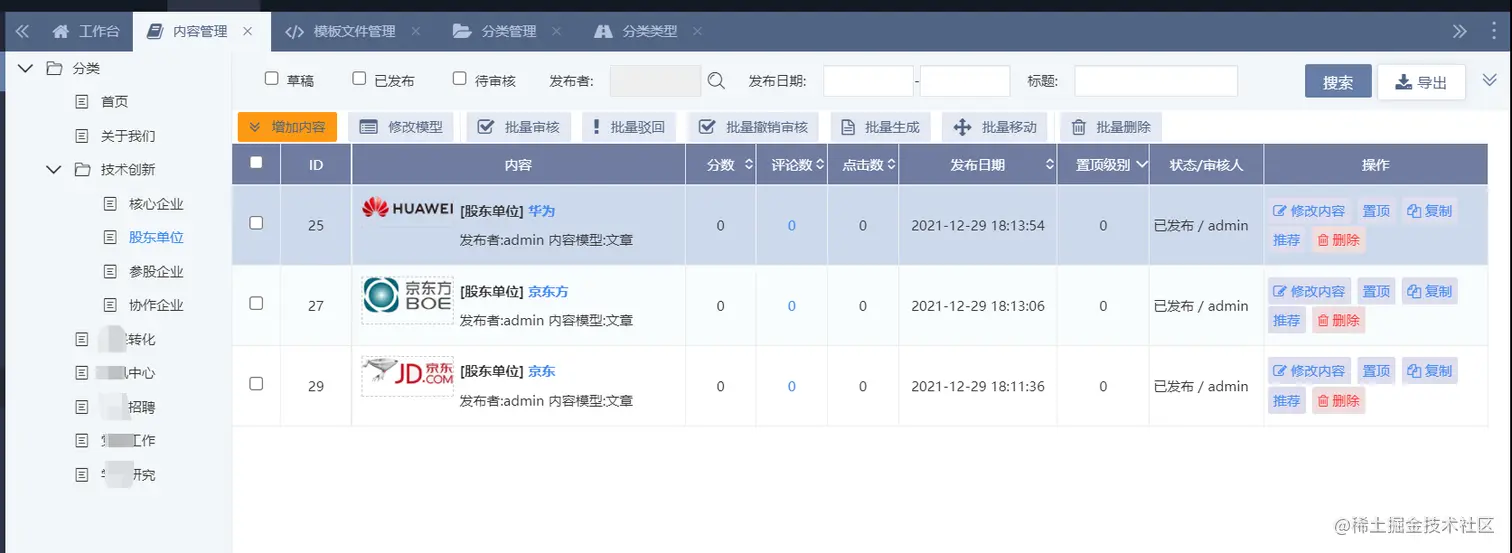Select 核心企业 in the category tree
The height and width of the screenshot is (553, 1512).
point(156,204)
